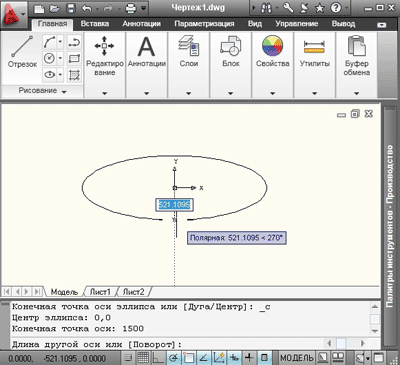Viewport: 400px width, 365px height.
Task: Open the Свойства color wheel panel
Action: 272,46
